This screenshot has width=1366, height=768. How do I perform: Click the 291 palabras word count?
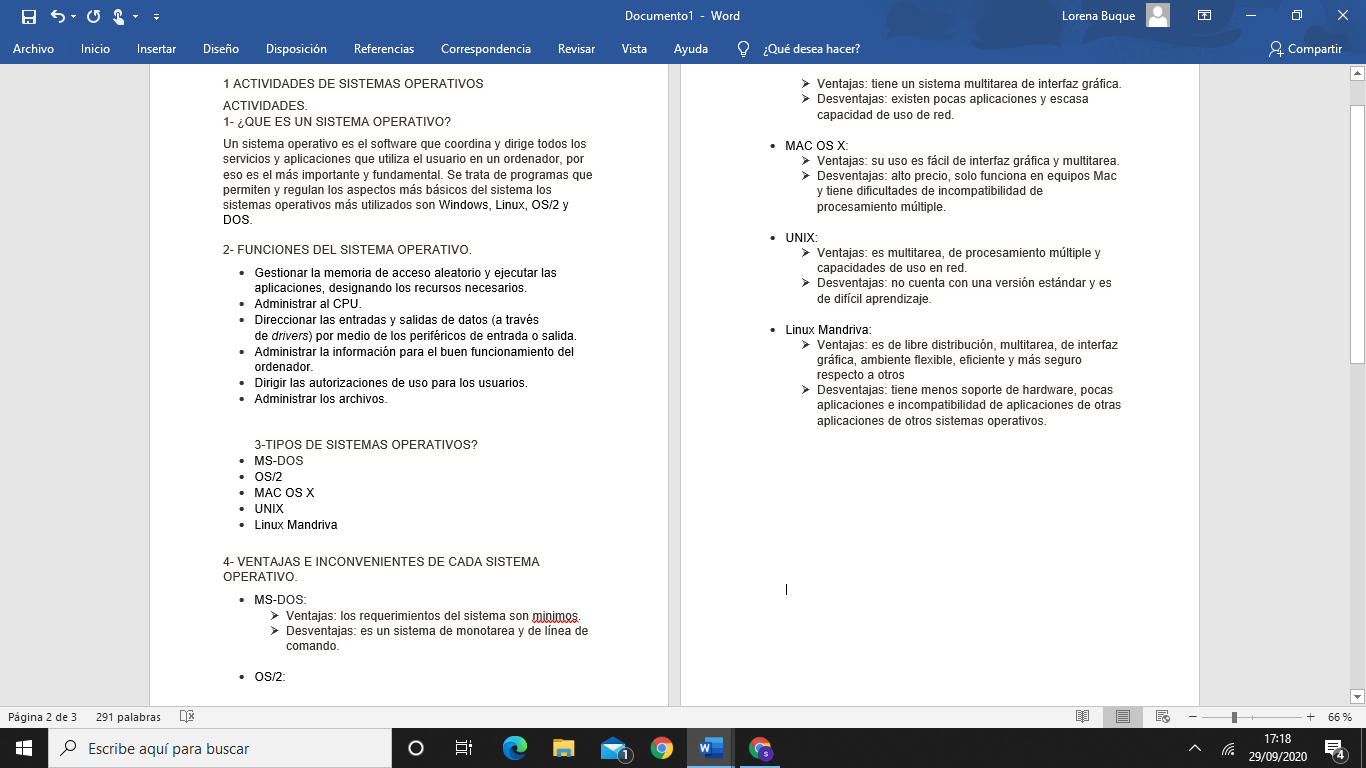tap(128, 717)
